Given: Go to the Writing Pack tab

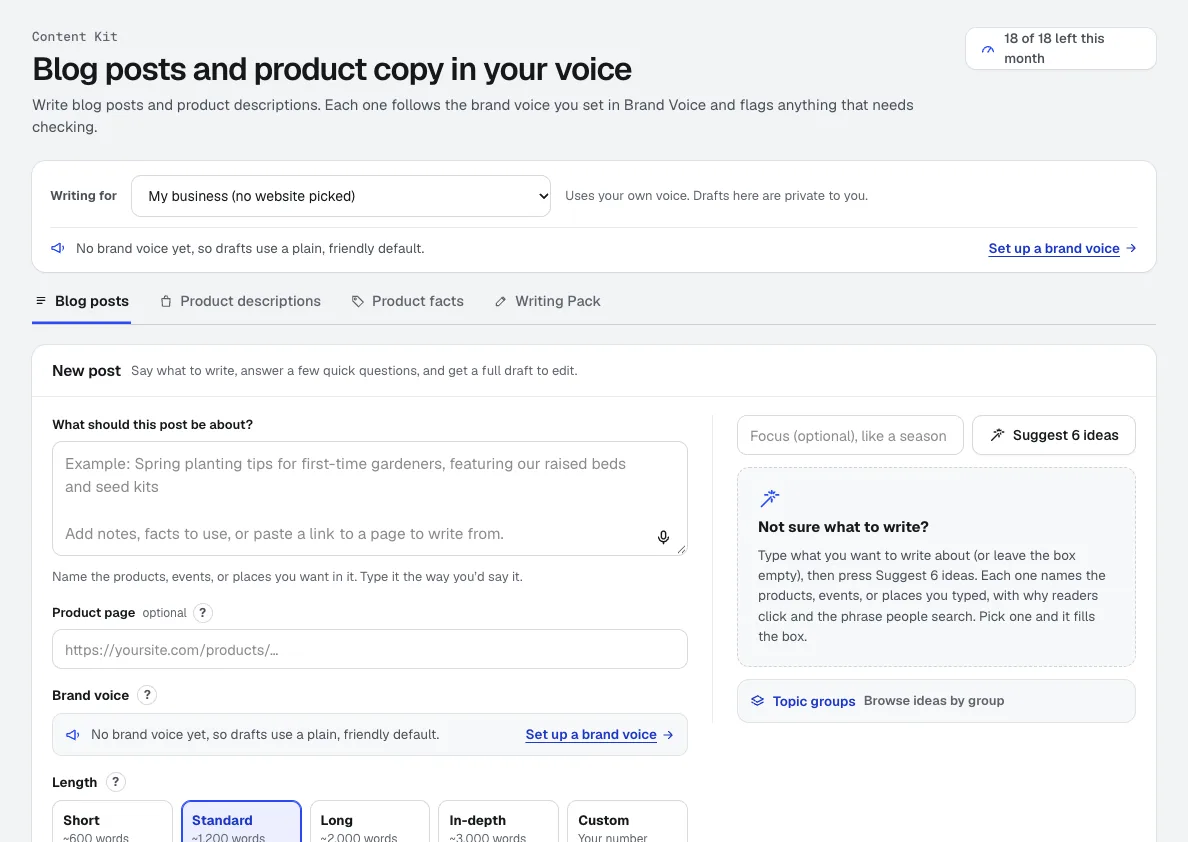Looking at the screenshot, I should [547, 302].
